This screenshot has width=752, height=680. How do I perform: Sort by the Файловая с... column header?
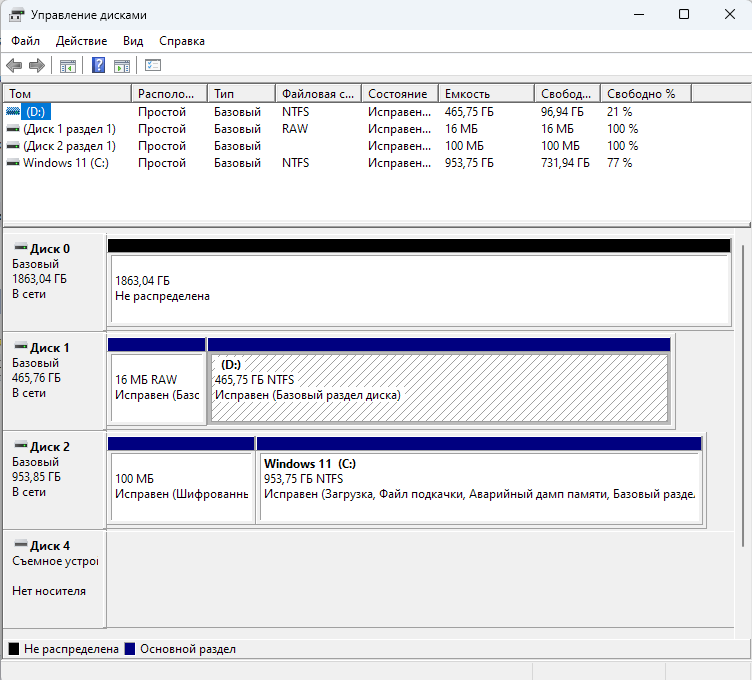click(x=318, y=94)
